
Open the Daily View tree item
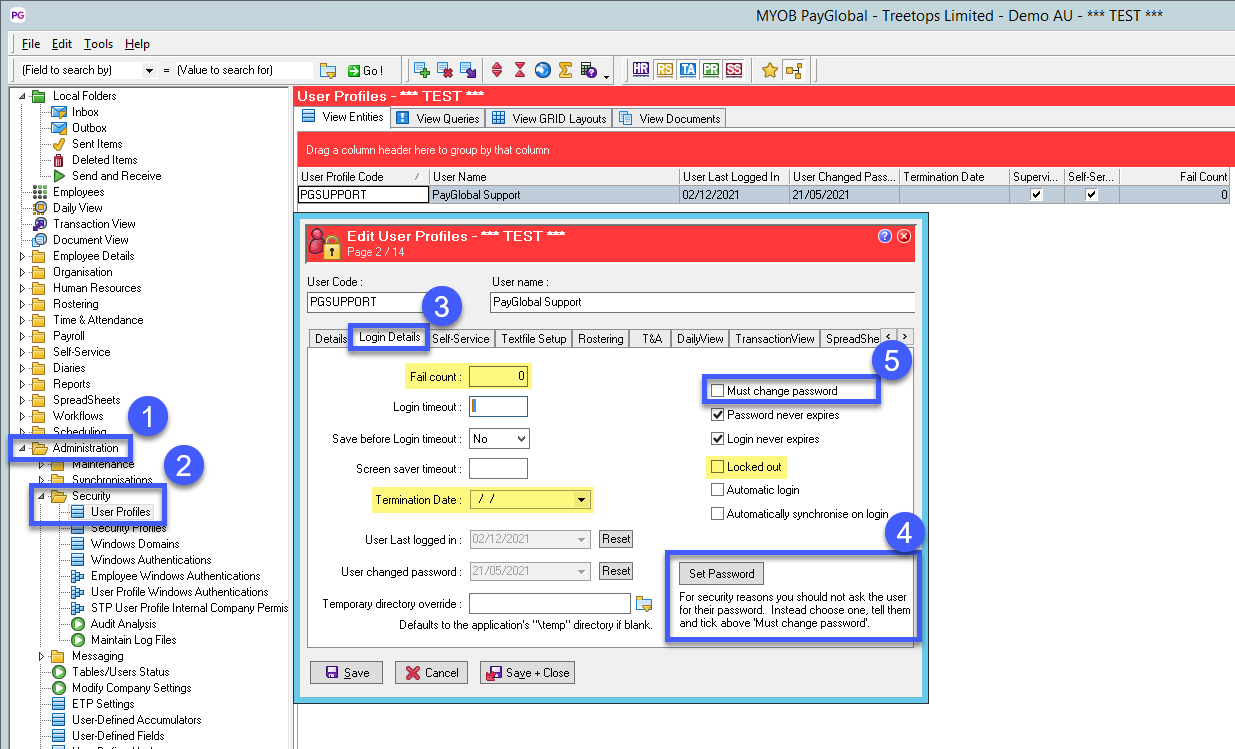(77, 208)
